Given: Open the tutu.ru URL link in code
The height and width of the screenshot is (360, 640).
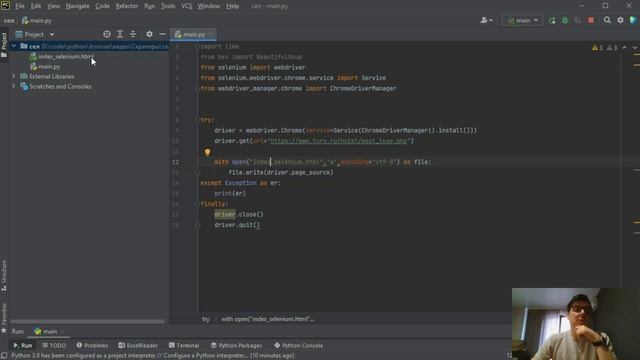Looking at the screenshot, I should pyautogui.click(x=339, y=141).
